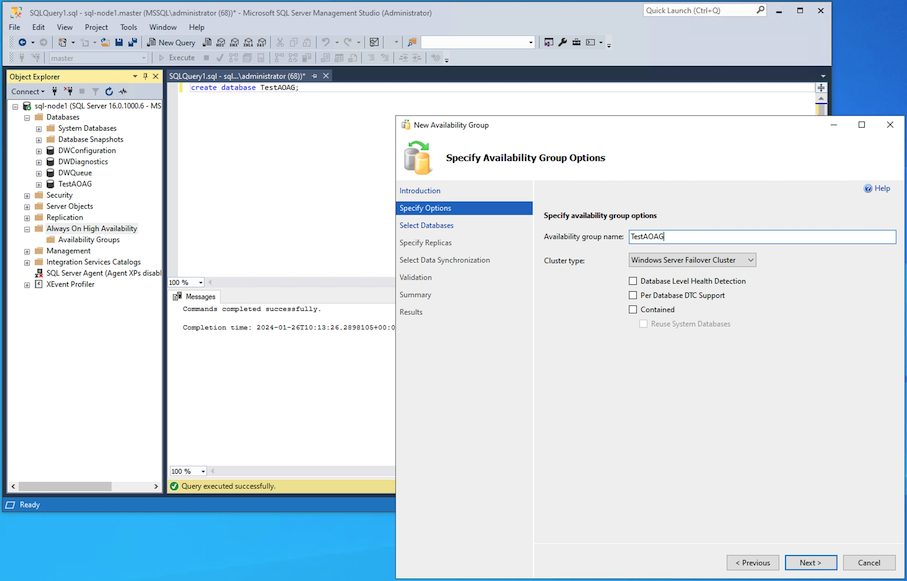Click the Activity Monitor icon in Object Explorer
The image size is (907, 581).
click(x=123, y=91)
